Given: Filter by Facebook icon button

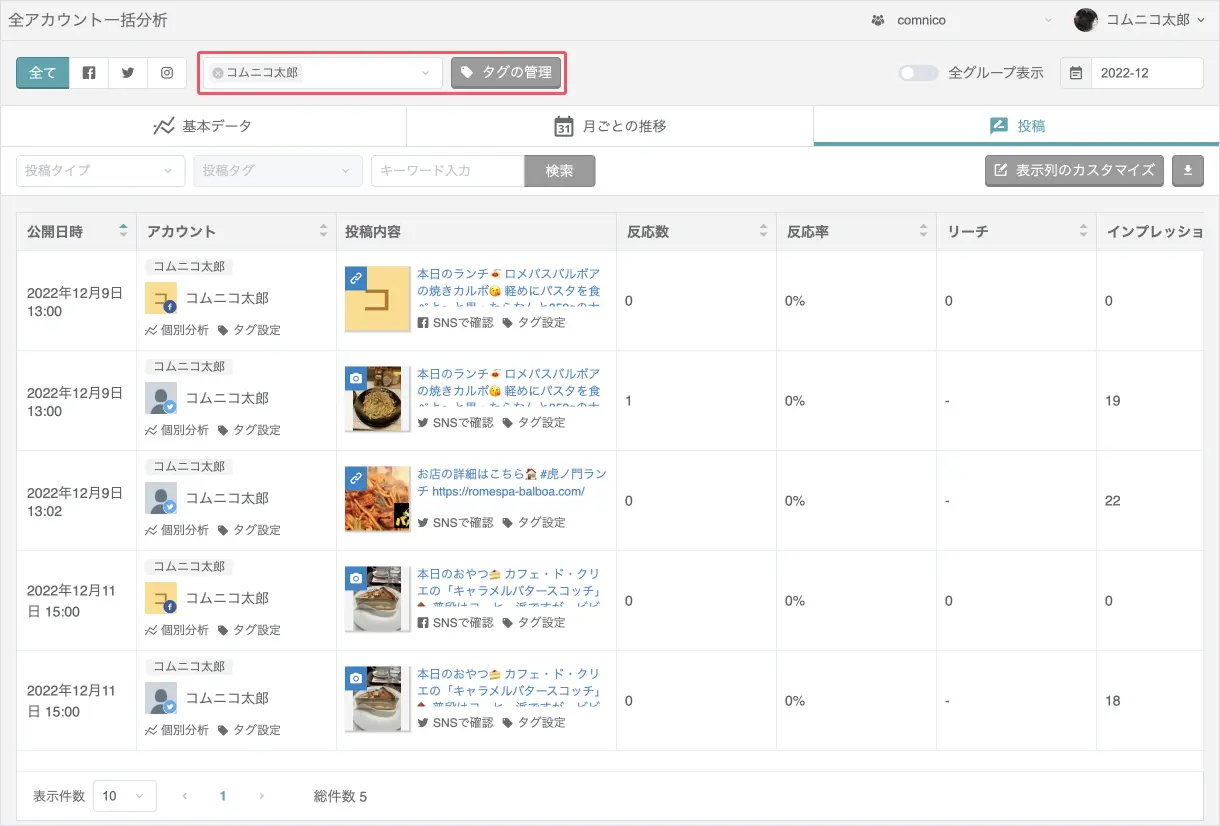Looking at the screenshot, I should point(89,73).
